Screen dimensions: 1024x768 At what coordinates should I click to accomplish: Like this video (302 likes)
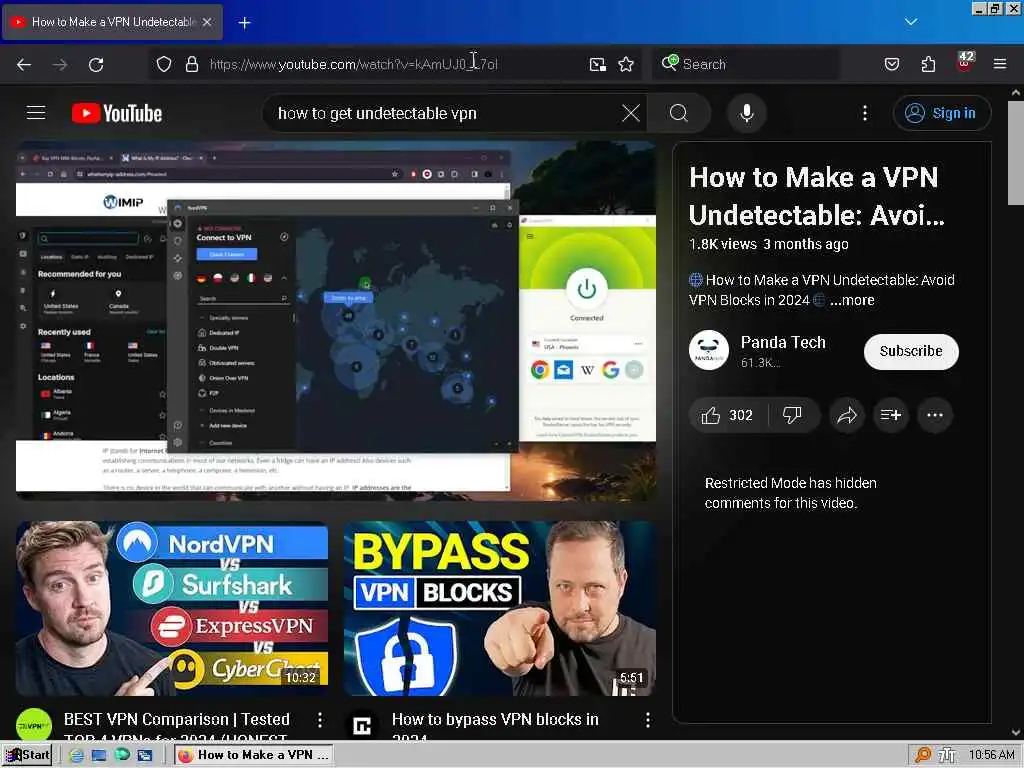[727, 415]
